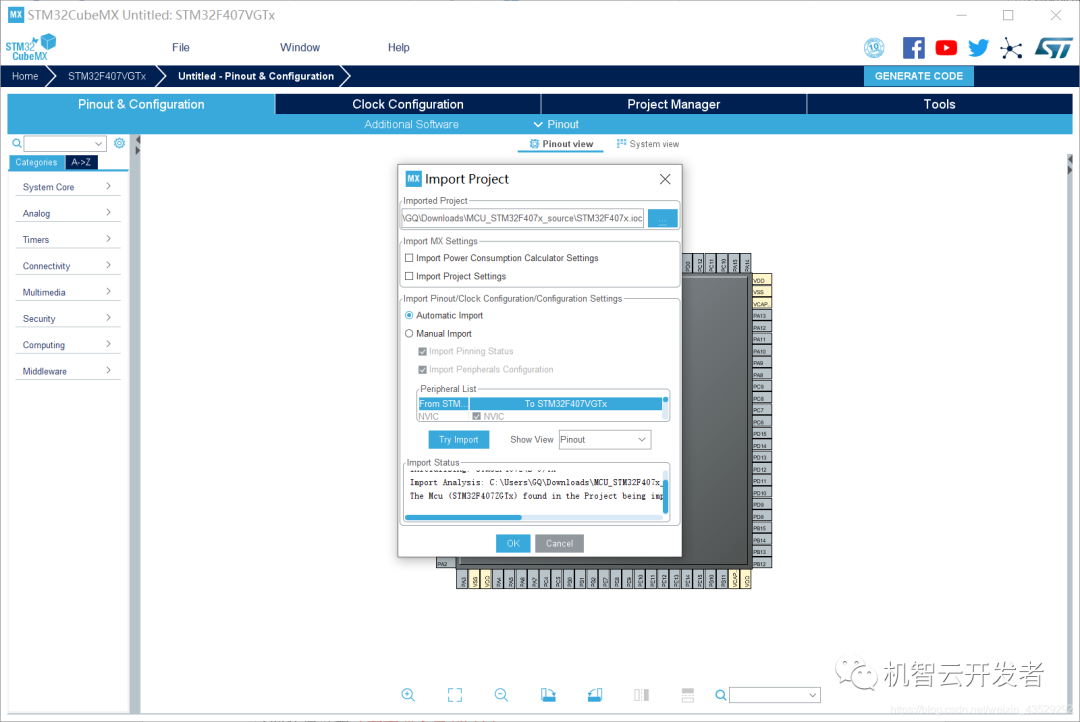The height and width of the screenshot is (722, 1080).
Task: Go to Home breadcrumb
Action: (25, 76)
